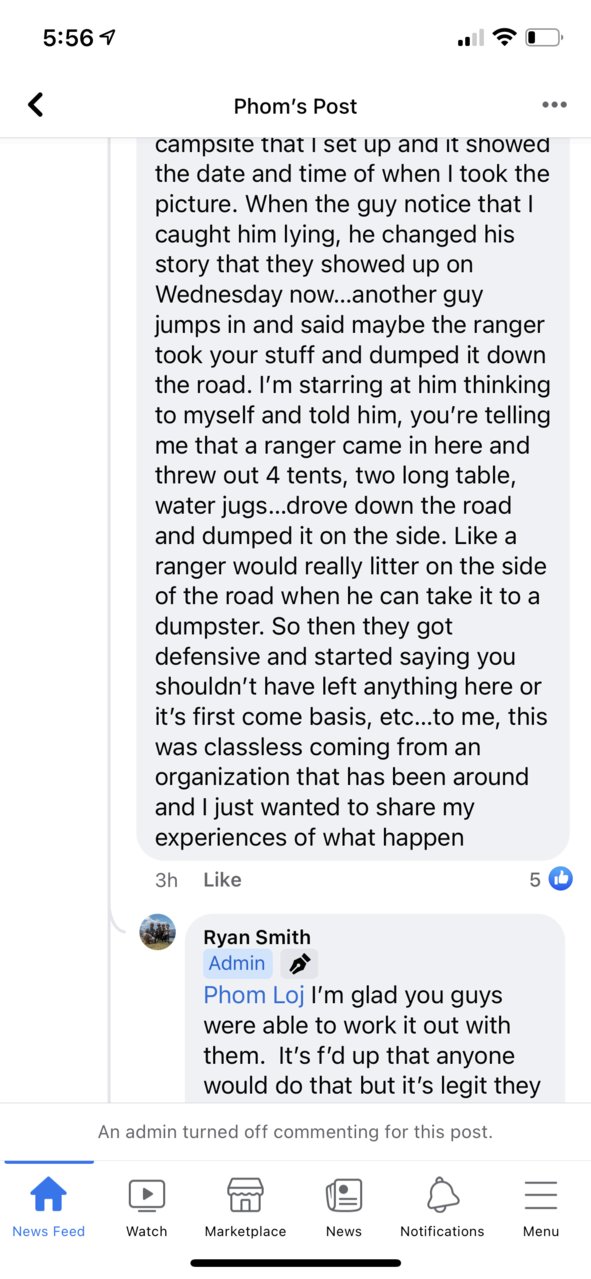This screenshot has width=591, height=1279.
Task: View the 5 reactions count
Action: 535,880
